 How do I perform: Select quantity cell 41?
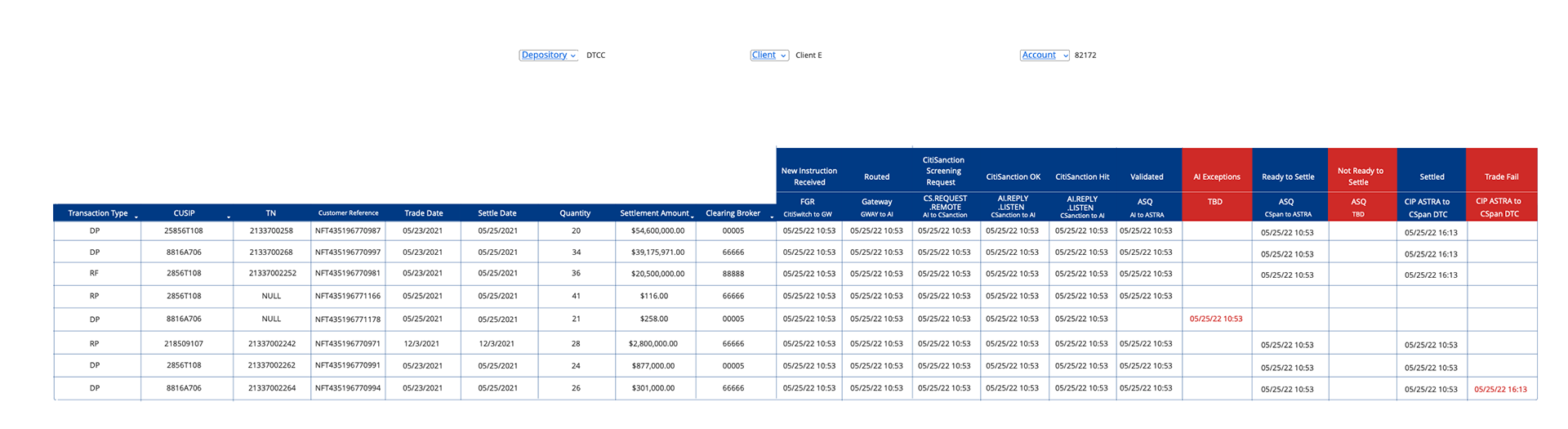tap(576, 296)
